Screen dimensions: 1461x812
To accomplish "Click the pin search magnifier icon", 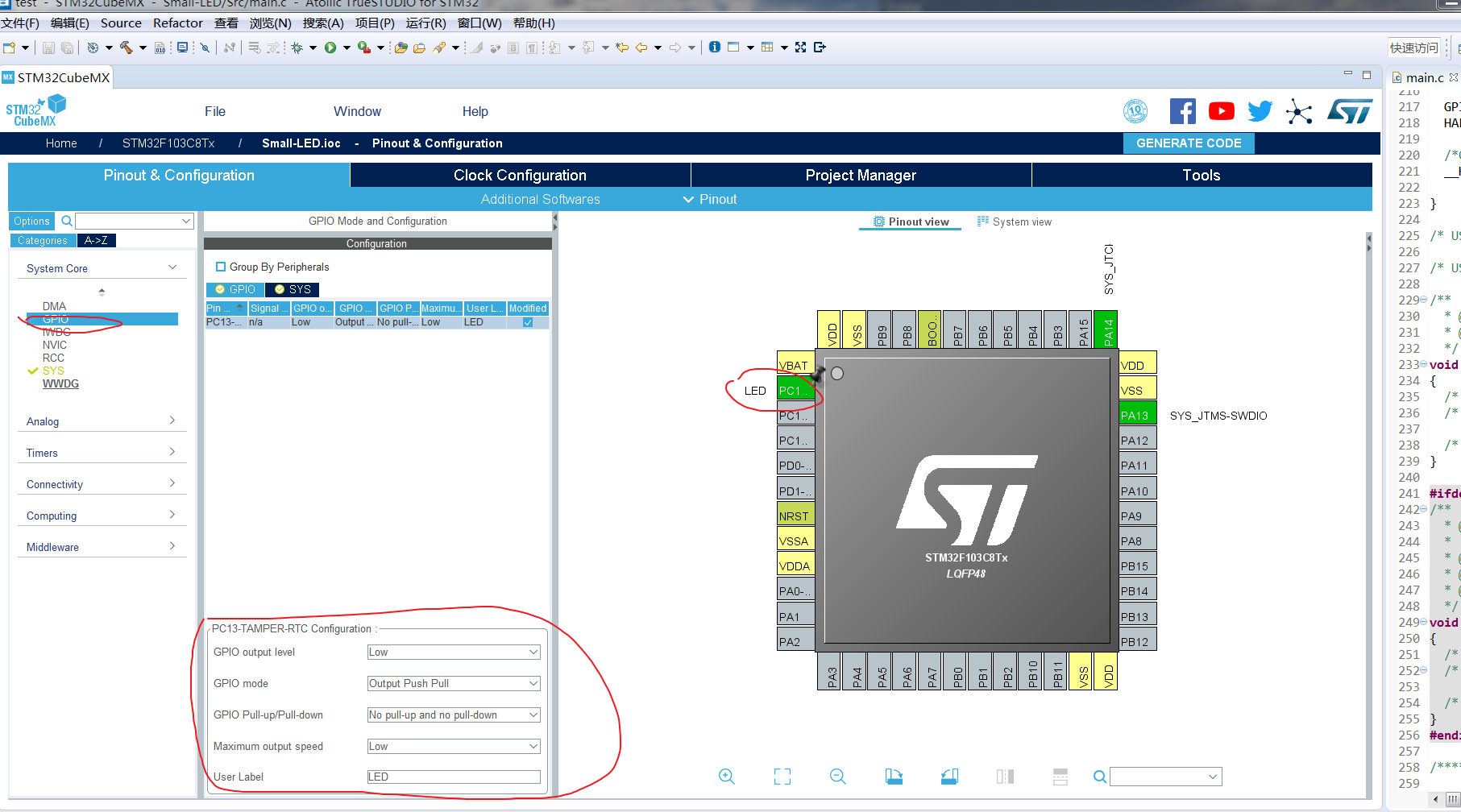I will tap(1099, 777).
